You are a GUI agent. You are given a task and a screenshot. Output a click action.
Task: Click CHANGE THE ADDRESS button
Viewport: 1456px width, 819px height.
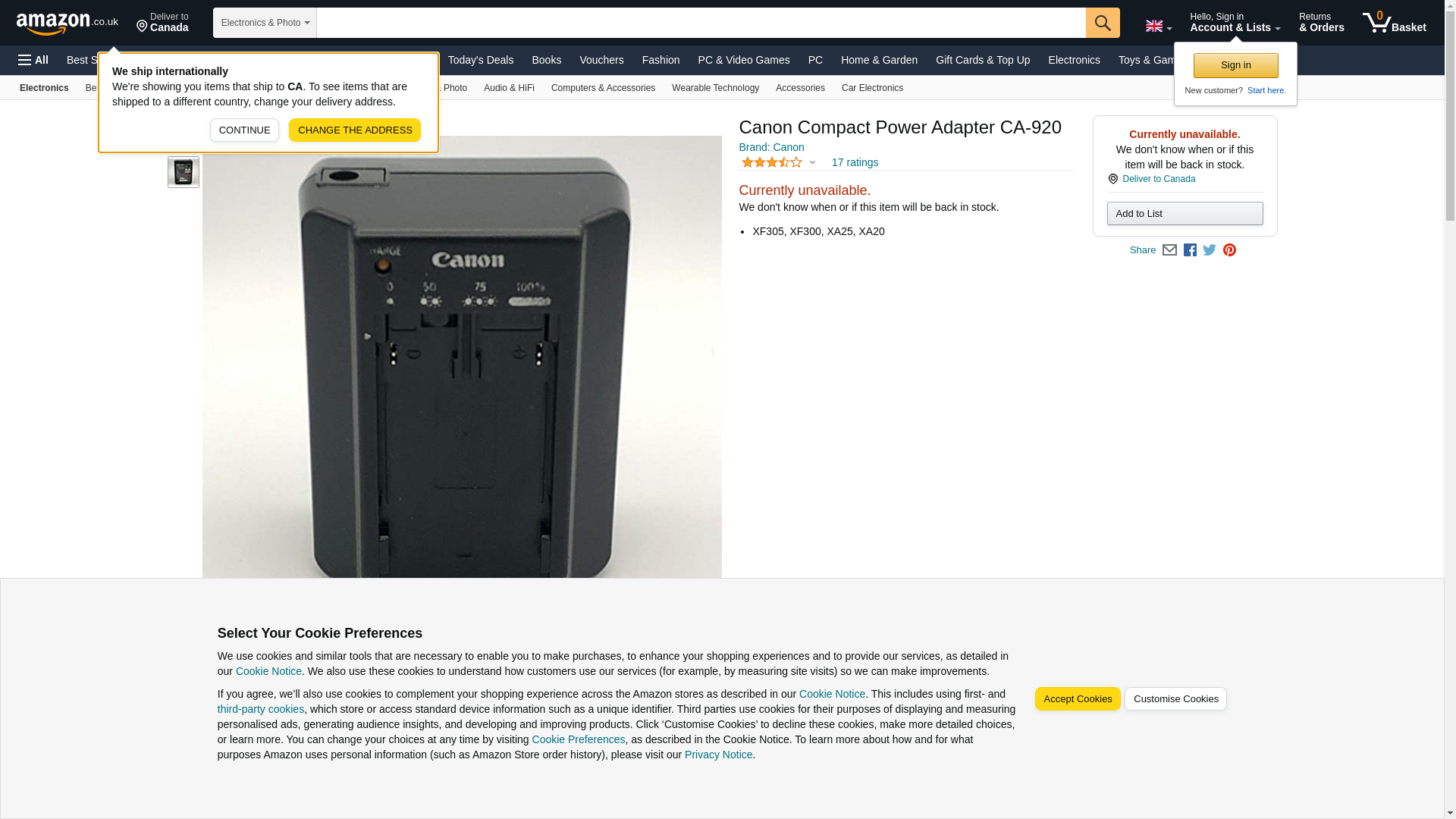click(x=355, y=130)
